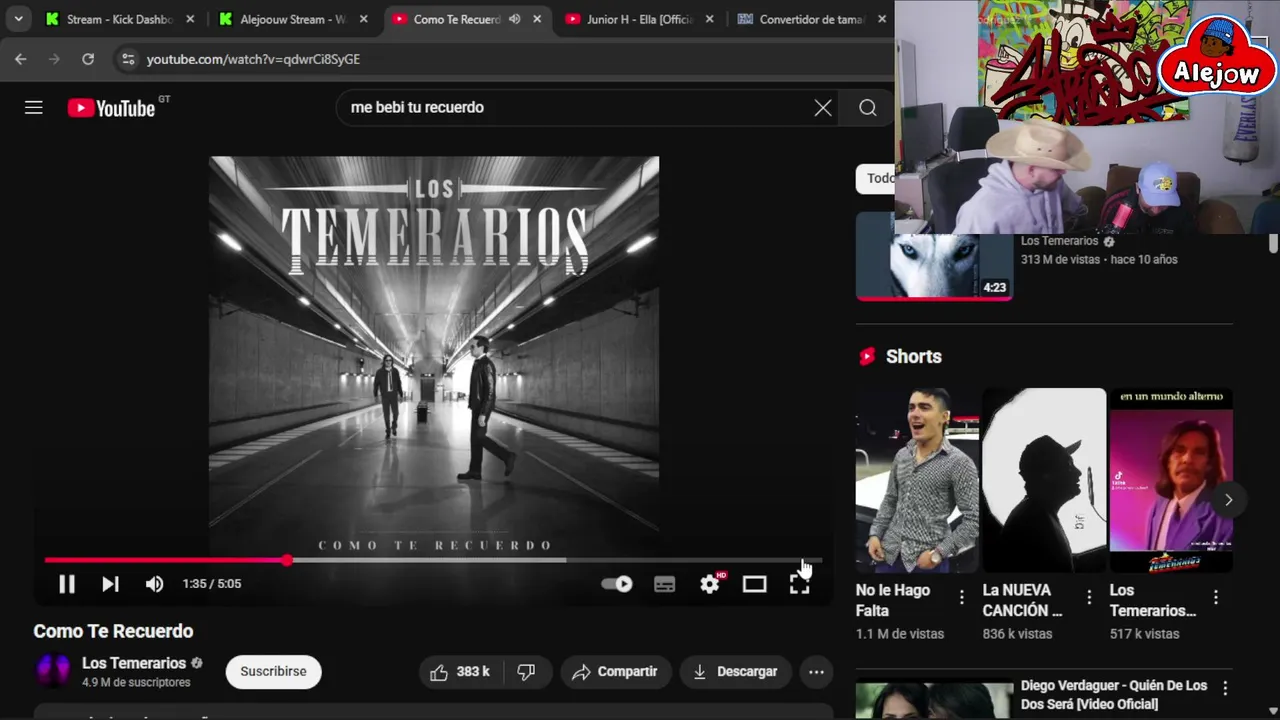Close the Stream - Kick Dashboard tab
Viewport: 1280px width, 720px height.
[x=190, y=19]
